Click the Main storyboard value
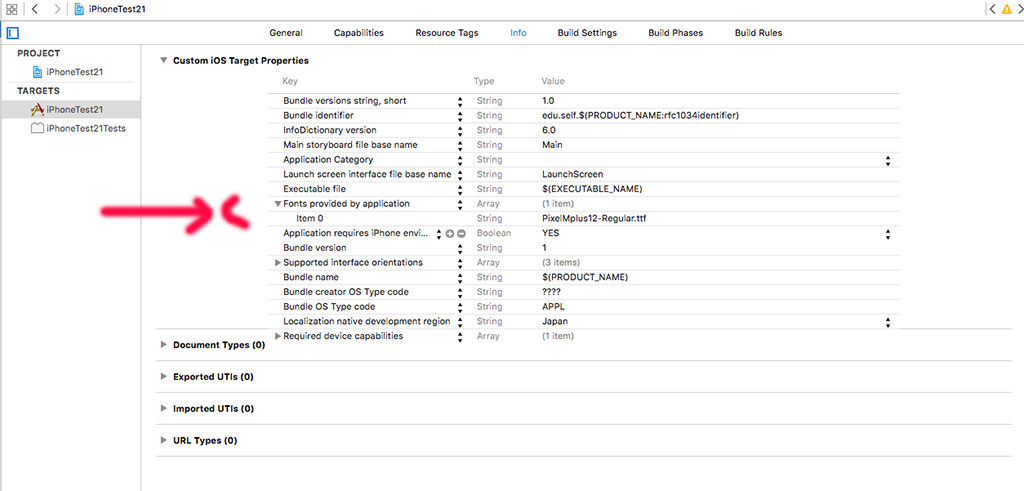Image resolution: width=1024 pixels, height=491 pixels. [552, 145]
